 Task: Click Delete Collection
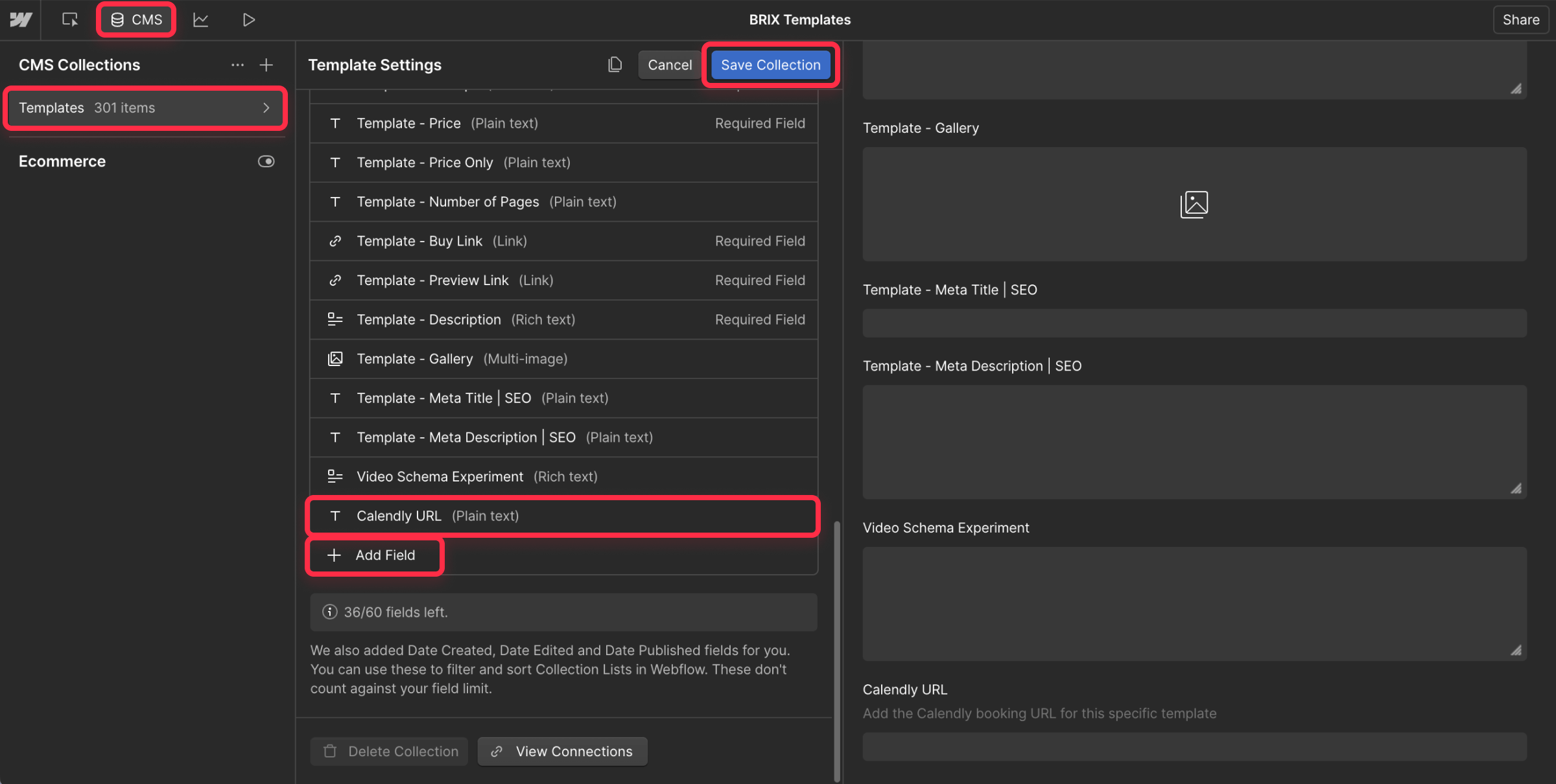pos(389,751)
